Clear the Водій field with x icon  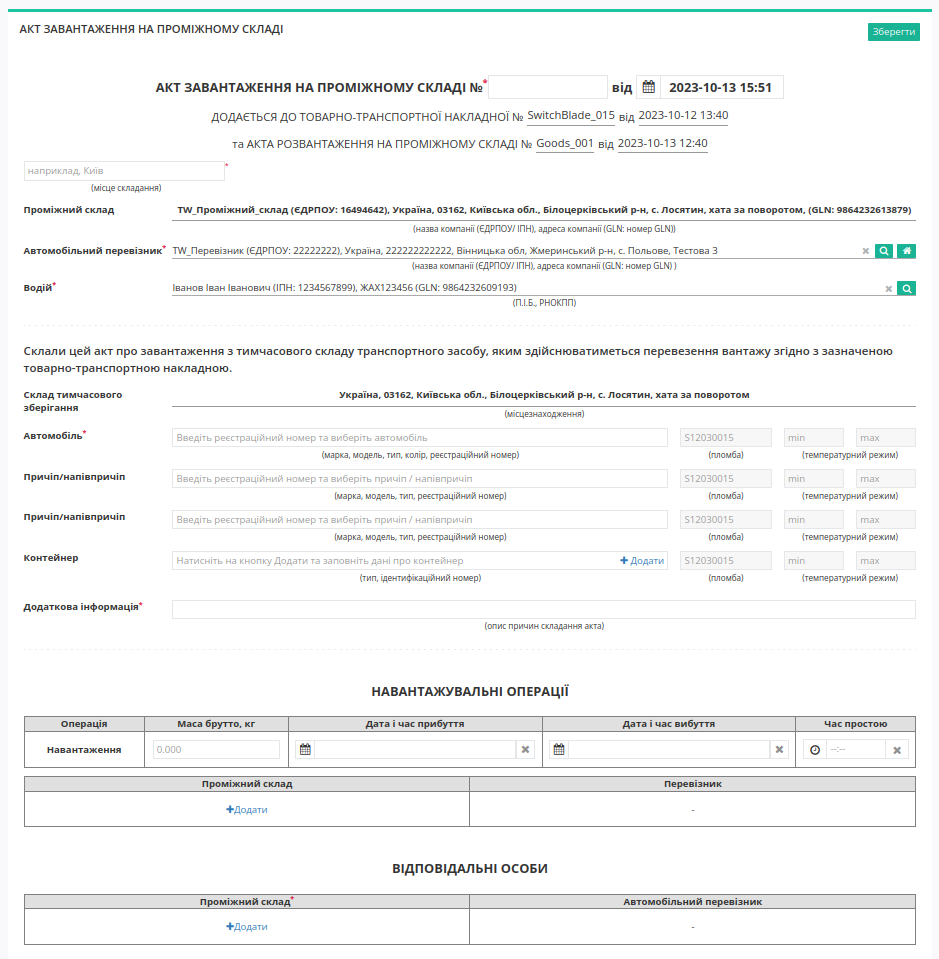click(888, 289)
